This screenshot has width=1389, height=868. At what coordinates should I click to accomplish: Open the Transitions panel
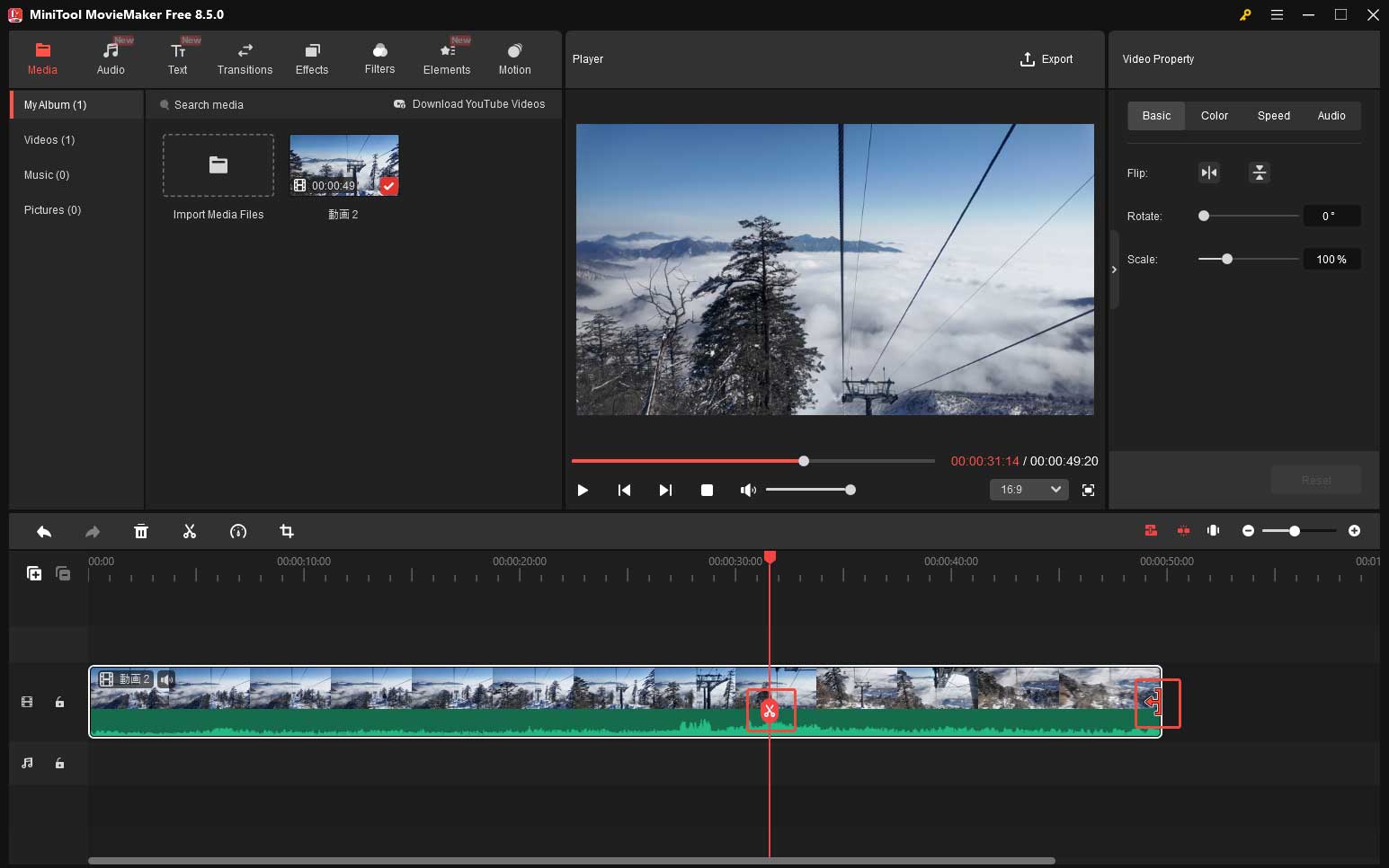point(244,58)
